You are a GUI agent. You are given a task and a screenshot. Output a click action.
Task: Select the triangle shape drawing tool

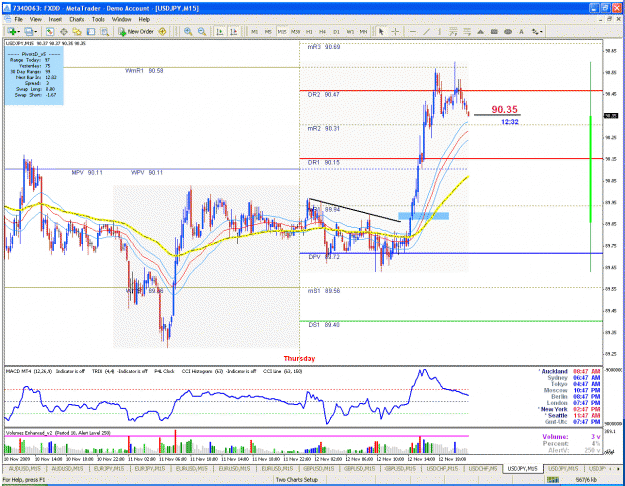481,31
